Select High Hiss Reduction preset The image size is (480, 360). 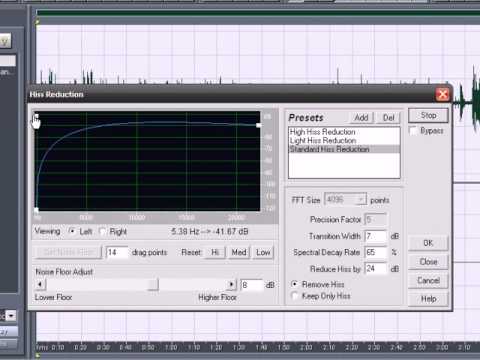(x=322, y=132)
